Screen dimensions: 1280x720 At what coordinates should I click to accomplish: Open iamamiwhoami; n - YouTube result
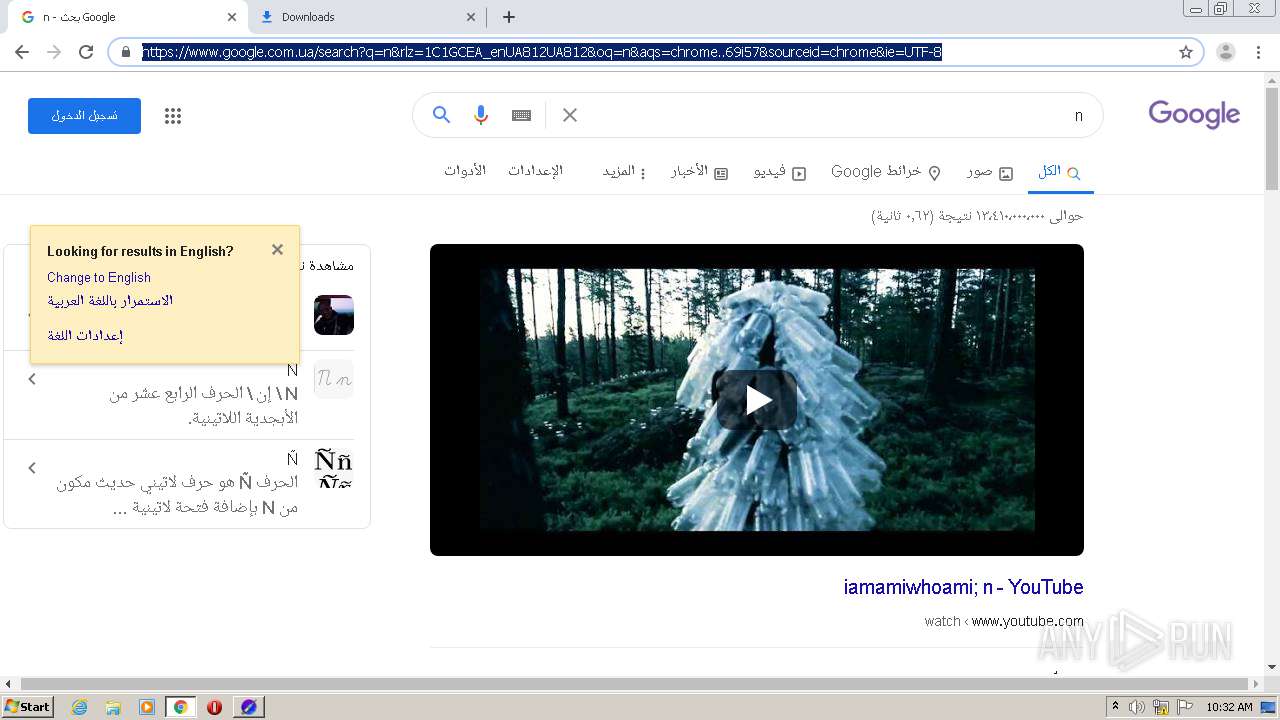963,587
